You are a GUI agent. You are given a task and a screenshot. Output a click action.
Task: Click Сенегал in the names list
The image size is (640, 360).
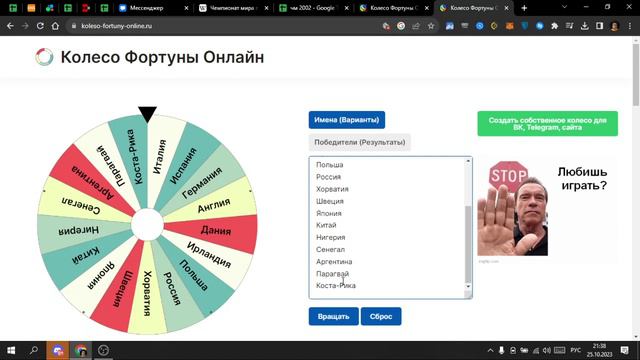pos(330,249)
